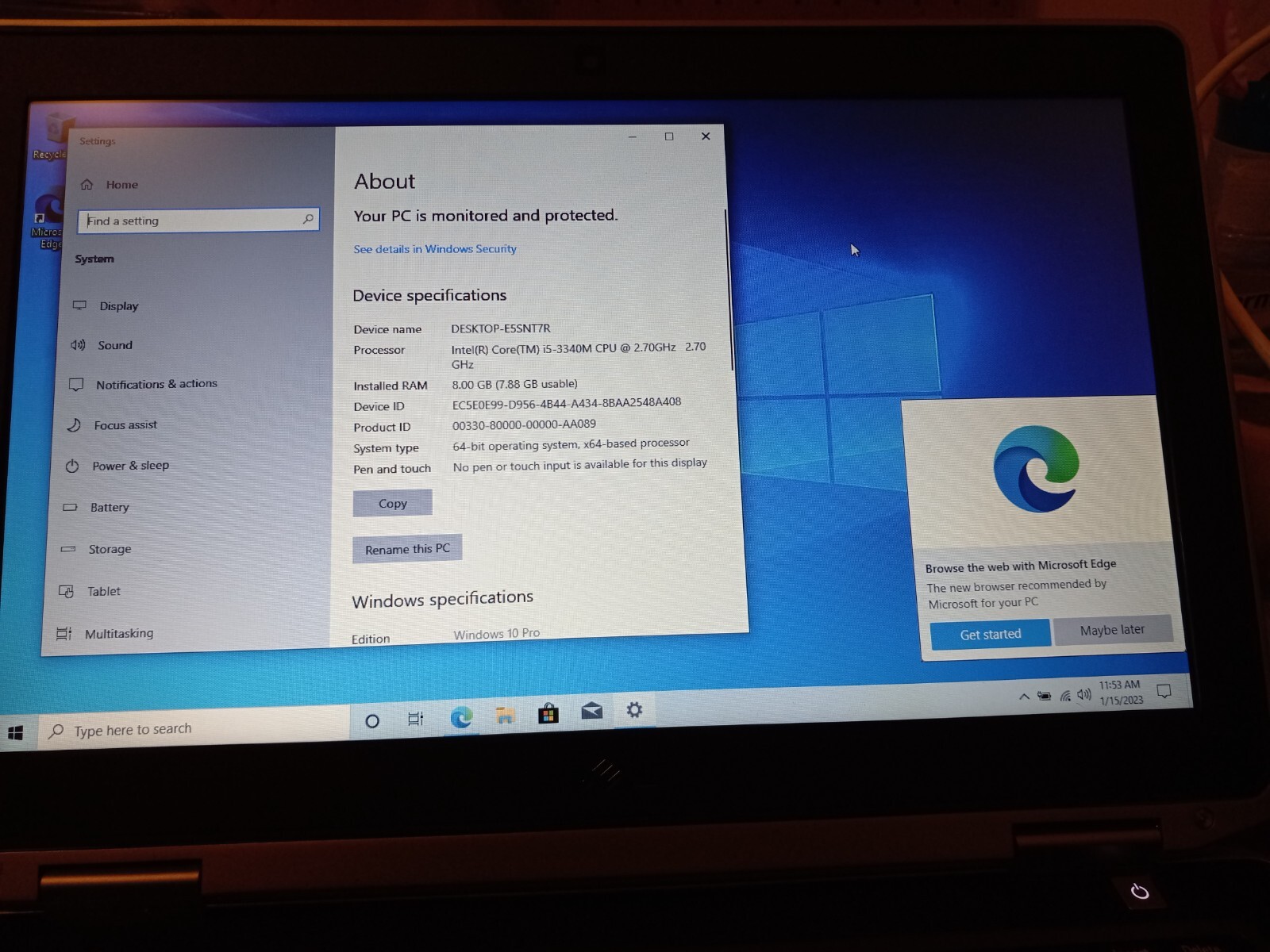Click the magnifier icon in Find a setting
Screen dimensions: 1270x952
(308, 218)
